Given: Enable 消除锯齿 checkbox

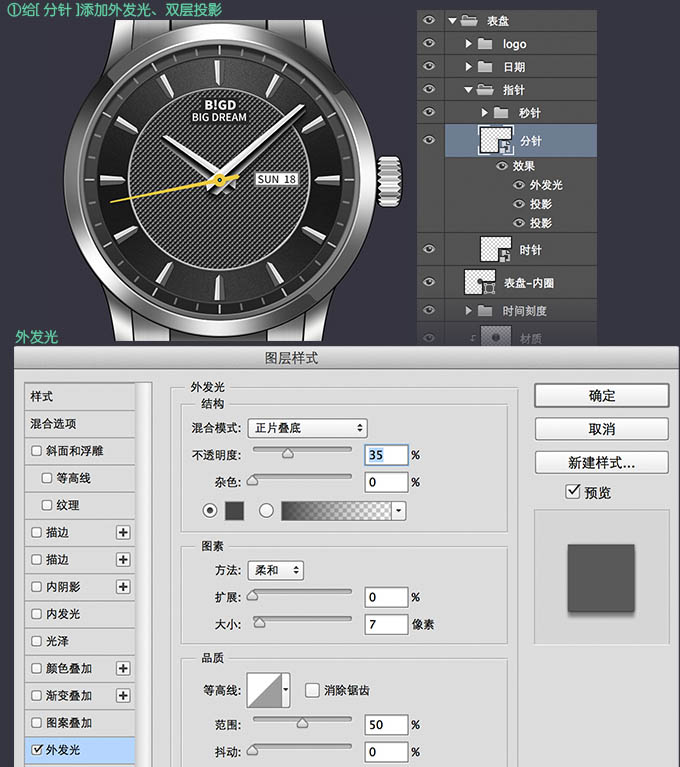Looking at the screenshot, I should [312, 690].
